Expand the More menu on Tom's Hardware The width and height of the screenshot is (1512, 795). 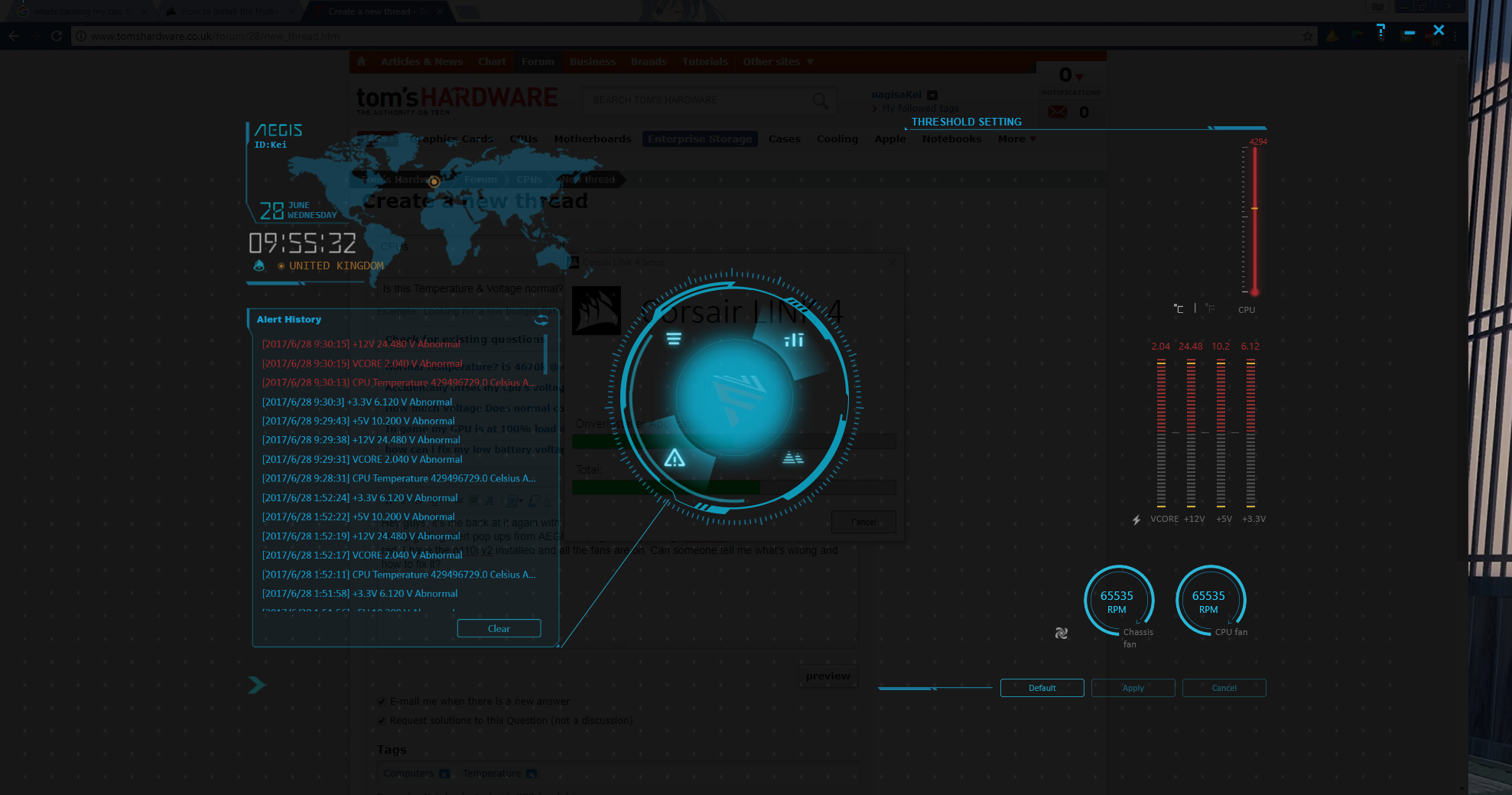pyautogui.click(x=1016, y=138)
